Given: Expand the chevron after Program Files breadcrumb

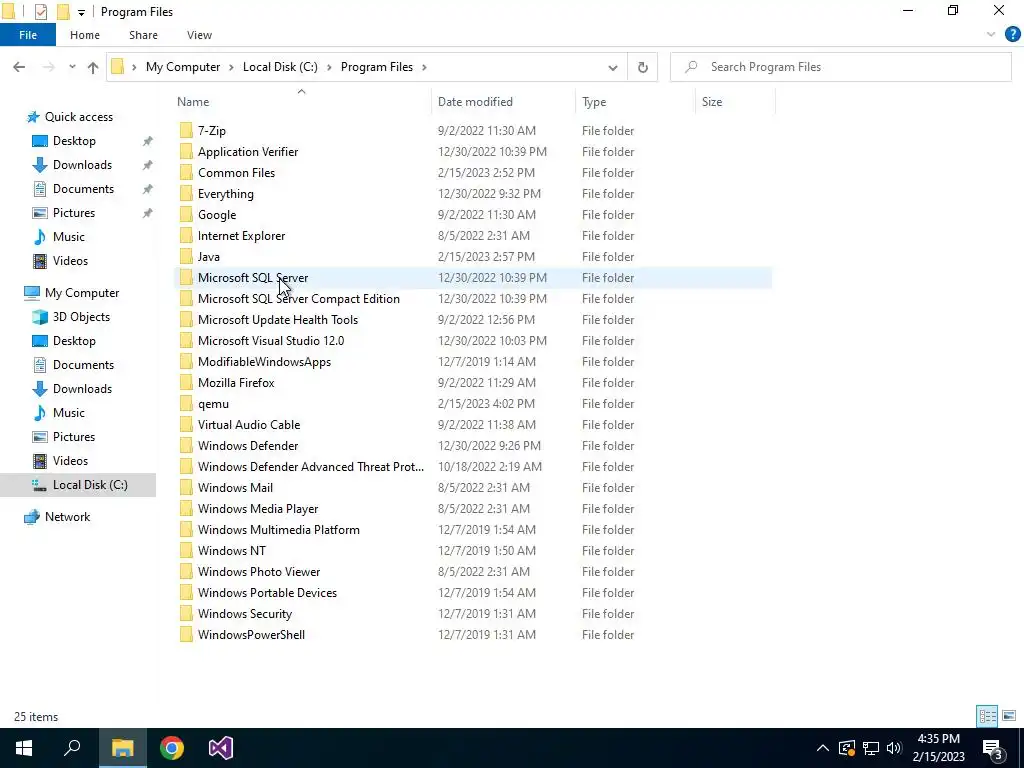Looking at the screenshot, I should (424, 67).
